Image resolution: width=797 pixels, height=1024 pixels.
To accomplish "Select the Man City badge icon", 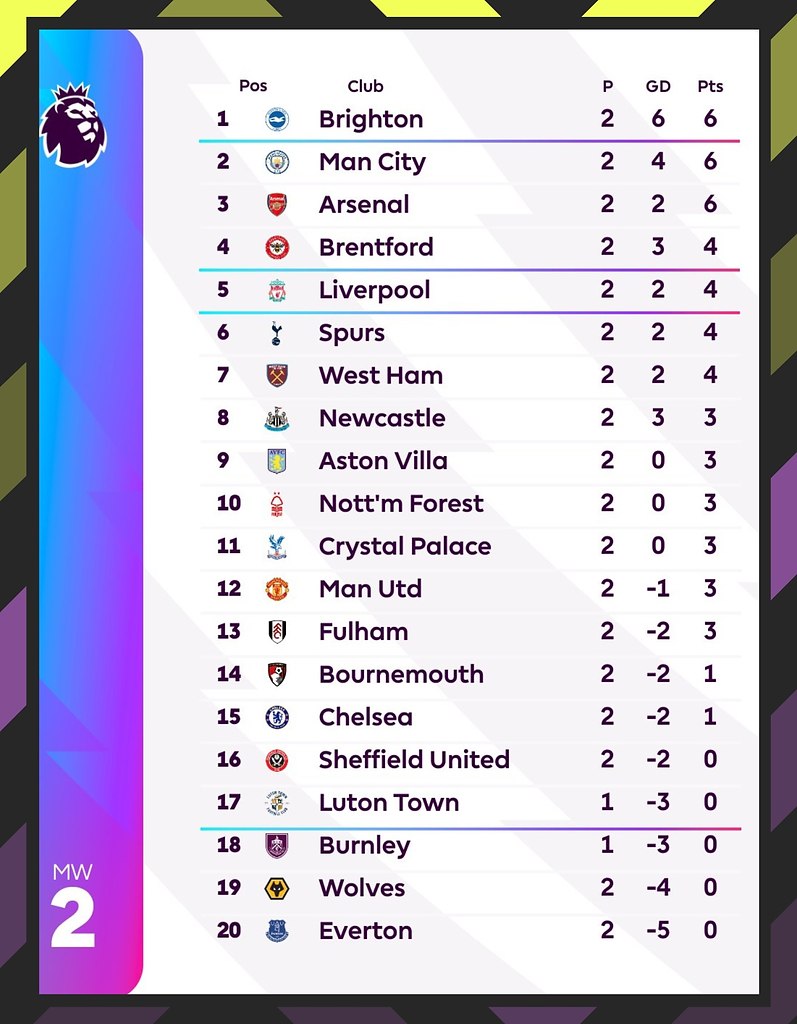I will click(277, 162).
